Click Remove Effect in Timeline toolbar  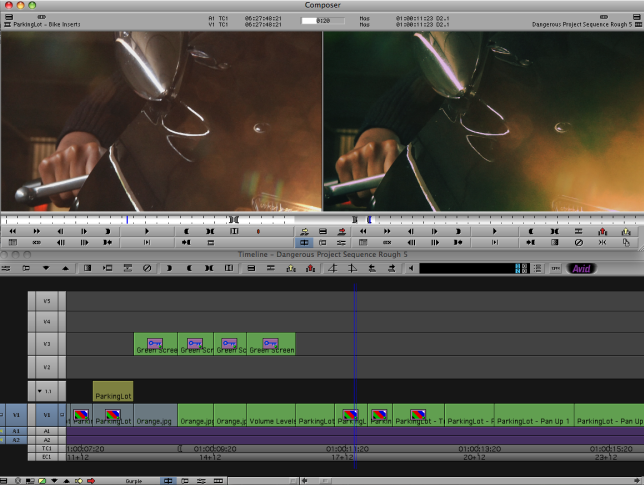click(147, 269)
